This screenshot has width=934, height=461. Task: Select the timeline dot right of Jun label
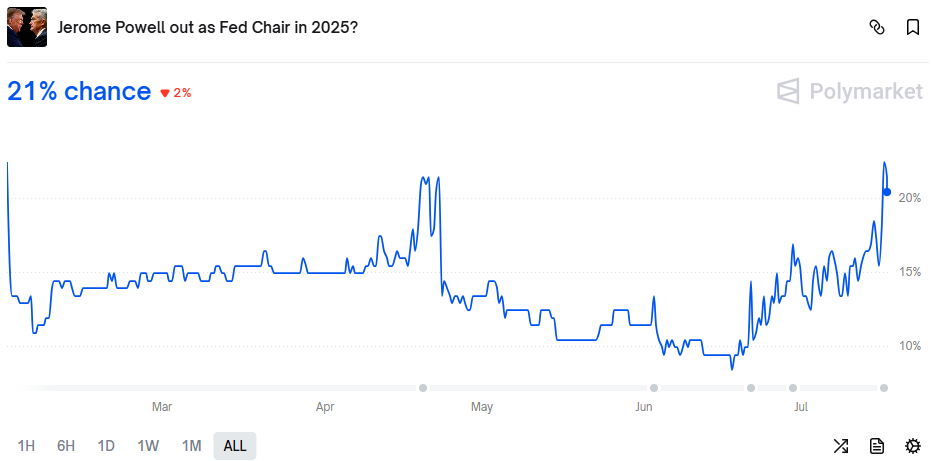click(654, 388)
